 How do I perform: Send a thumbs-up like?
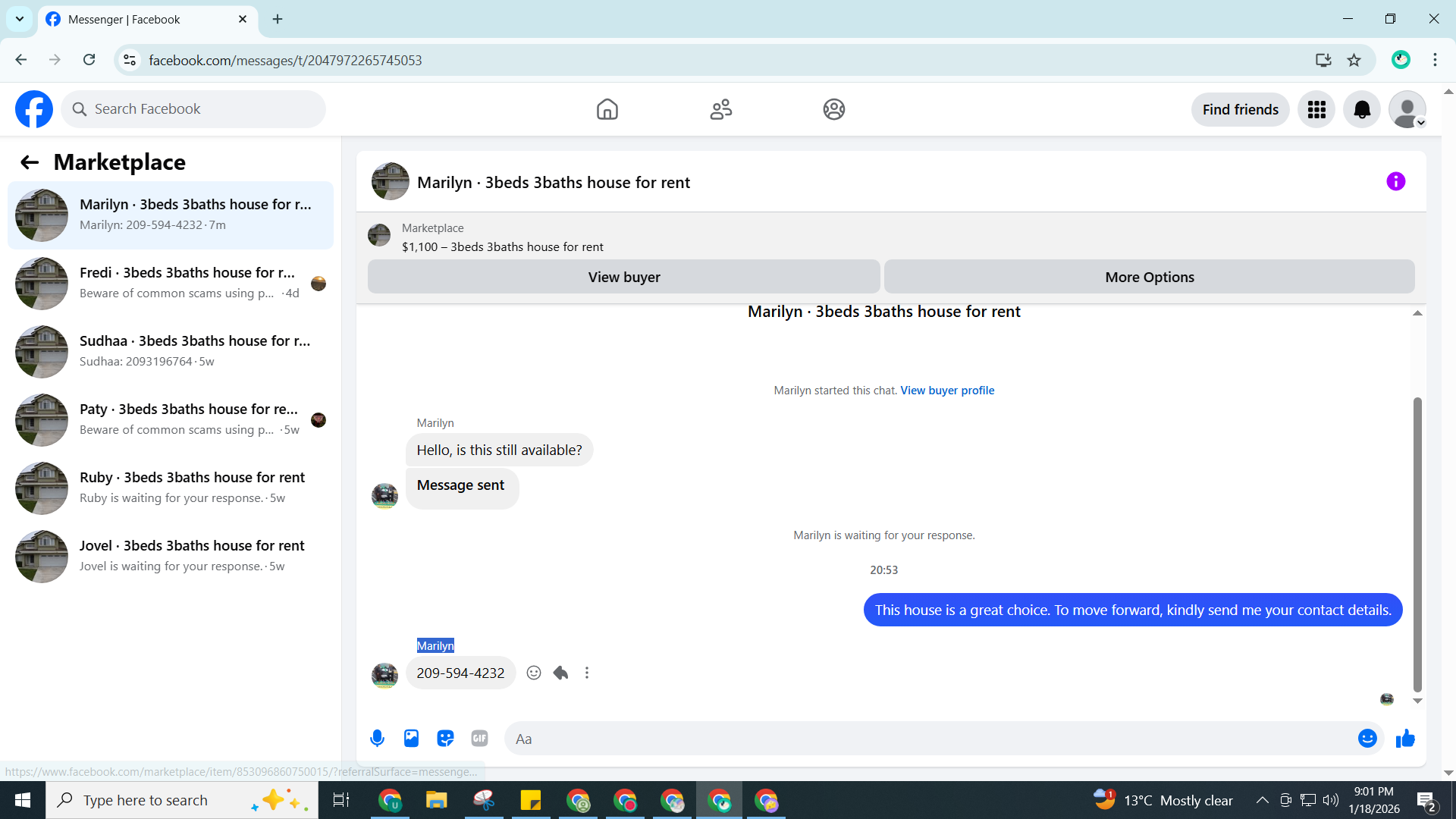coord(1405,738)
